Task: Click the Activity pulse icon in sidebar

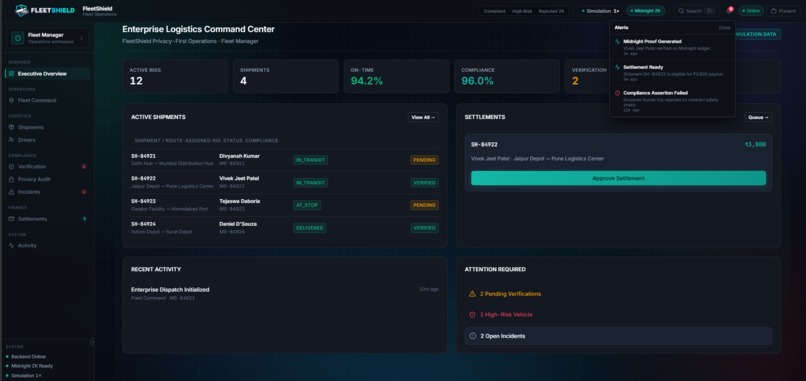Action: 11,245
